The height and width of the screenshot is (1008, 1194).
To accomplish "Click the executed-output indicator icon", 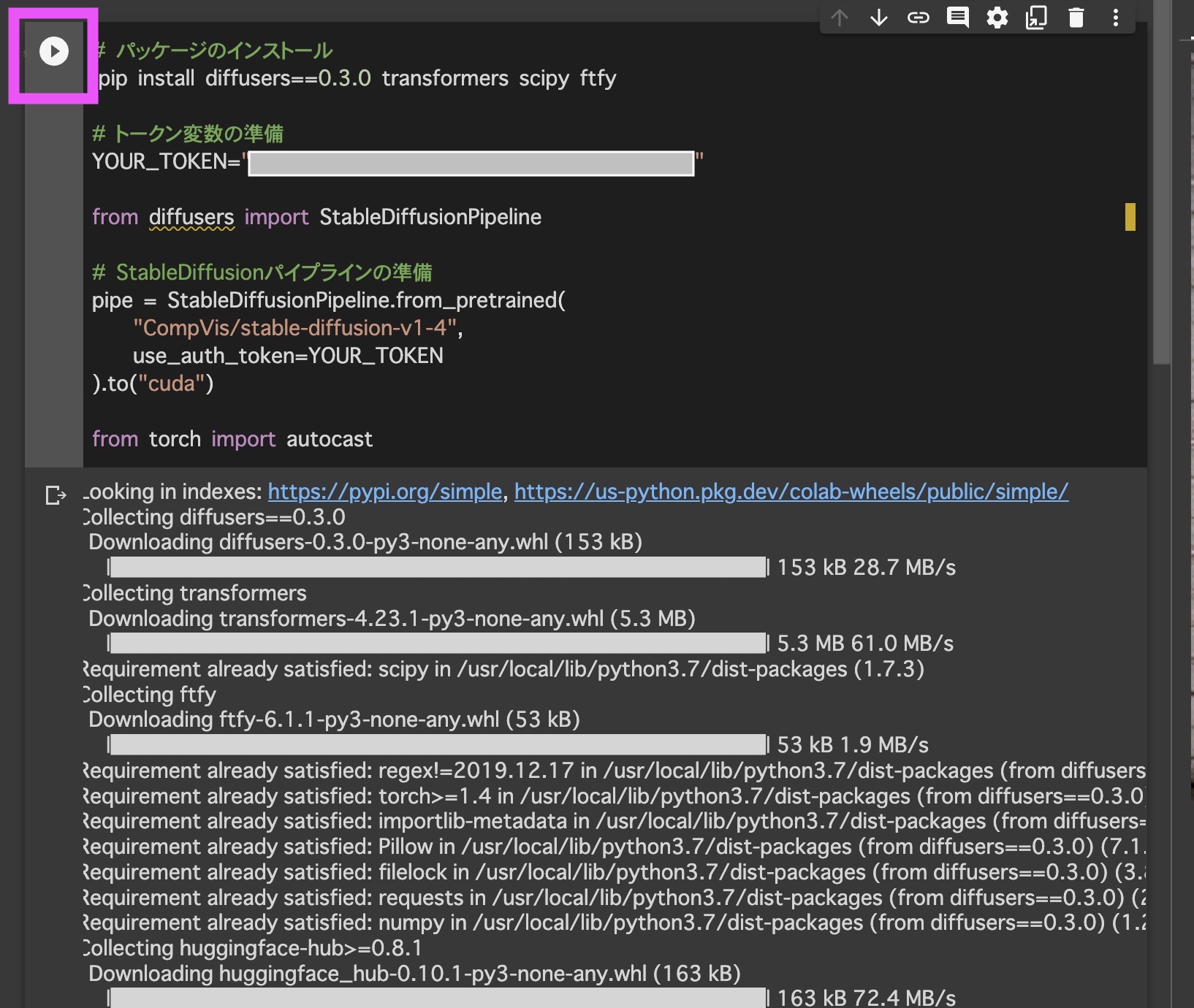I will click(56, 495).
